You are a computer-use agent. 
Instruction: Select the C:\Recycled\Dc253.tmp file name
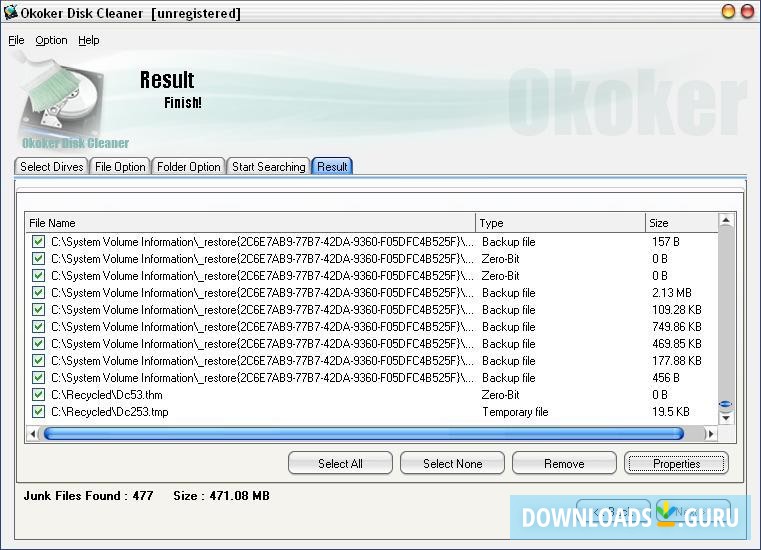[110, 412]
